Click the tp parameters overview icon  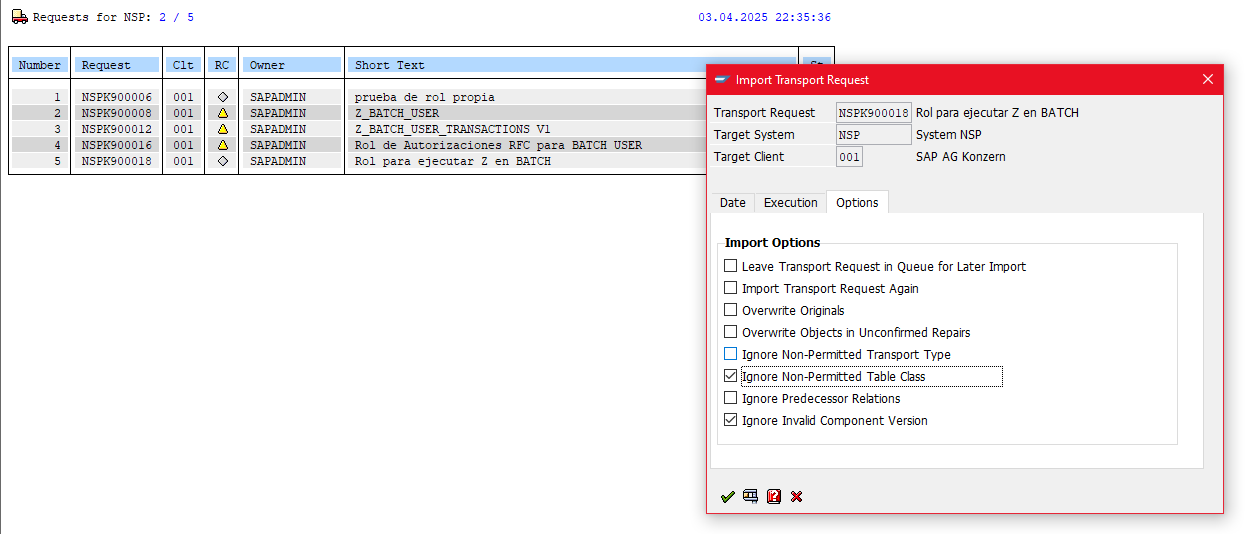[751, 496]
